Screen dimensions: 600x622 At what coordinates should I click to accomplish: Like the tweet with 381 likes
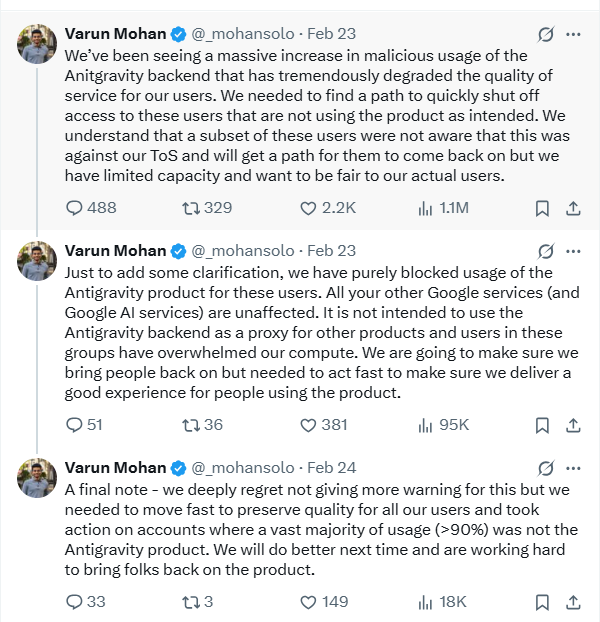point(309,425)
